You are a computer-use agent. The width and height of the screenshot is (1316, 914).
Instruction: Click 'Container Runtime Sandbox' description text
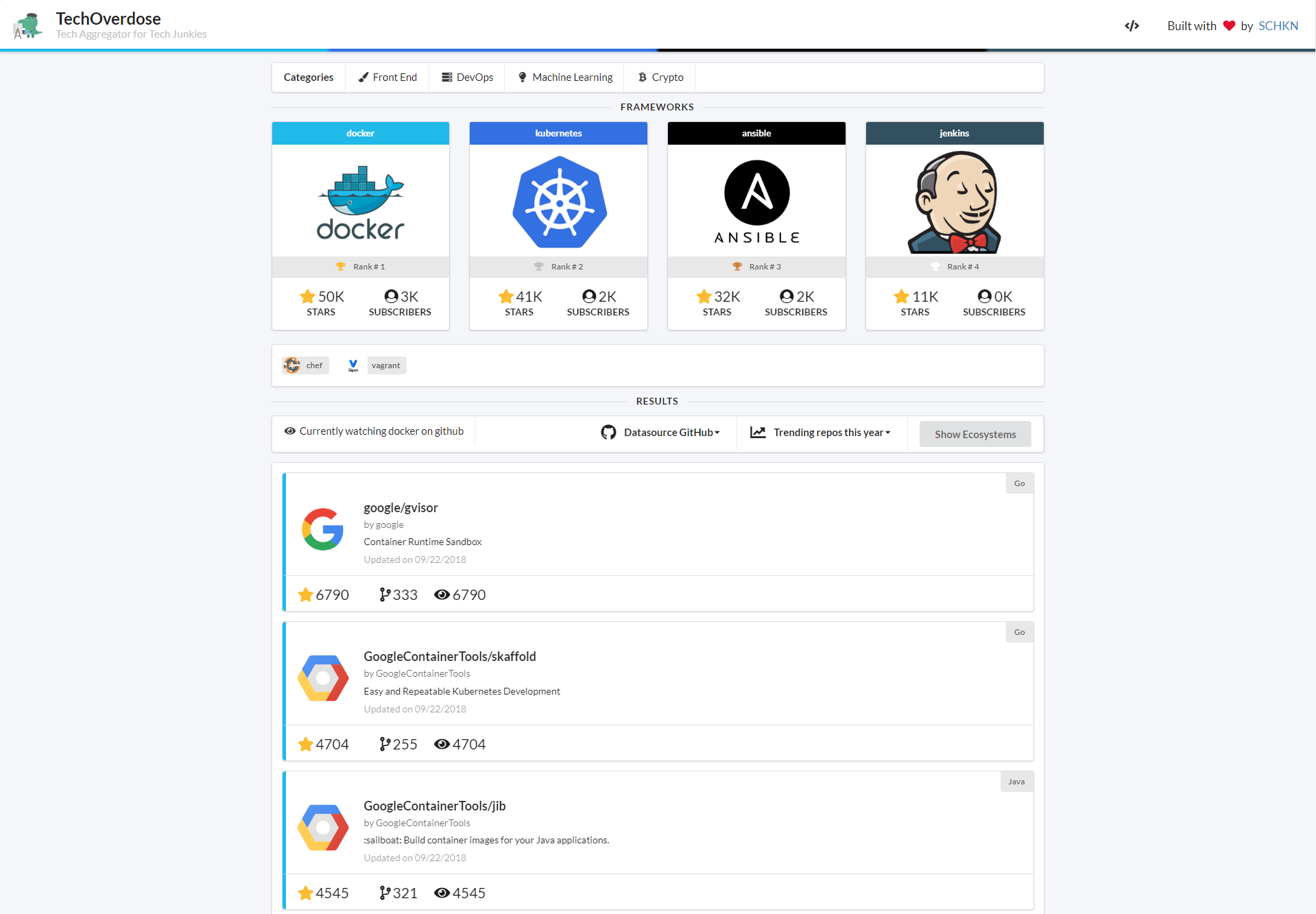[422, 542]
